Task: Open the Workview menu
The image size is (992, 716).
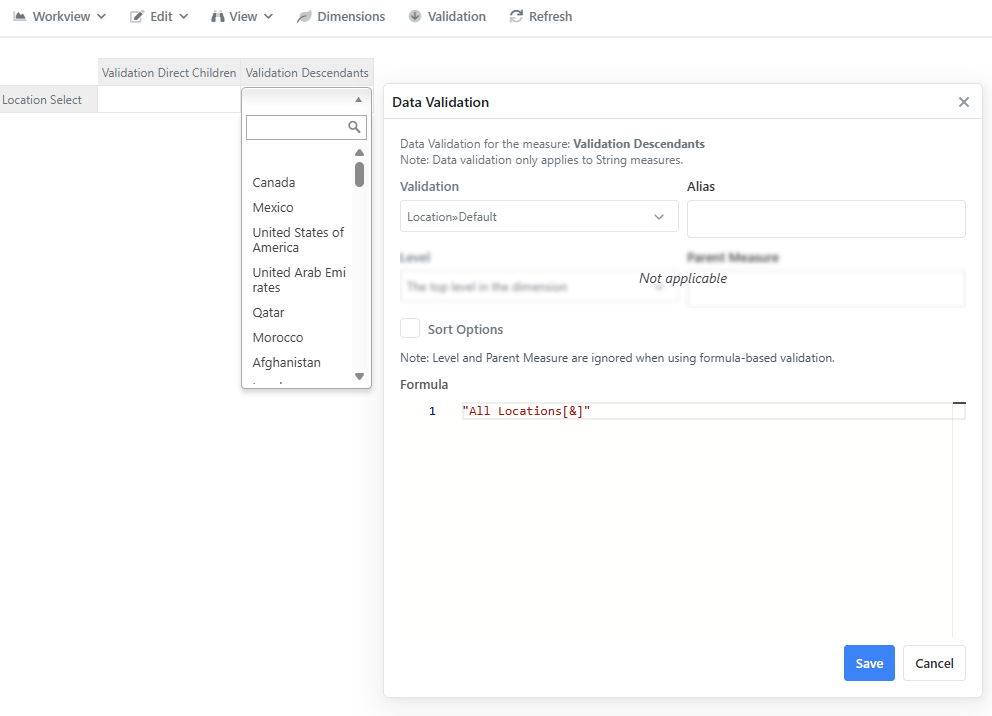Action: tap(59, 16)
